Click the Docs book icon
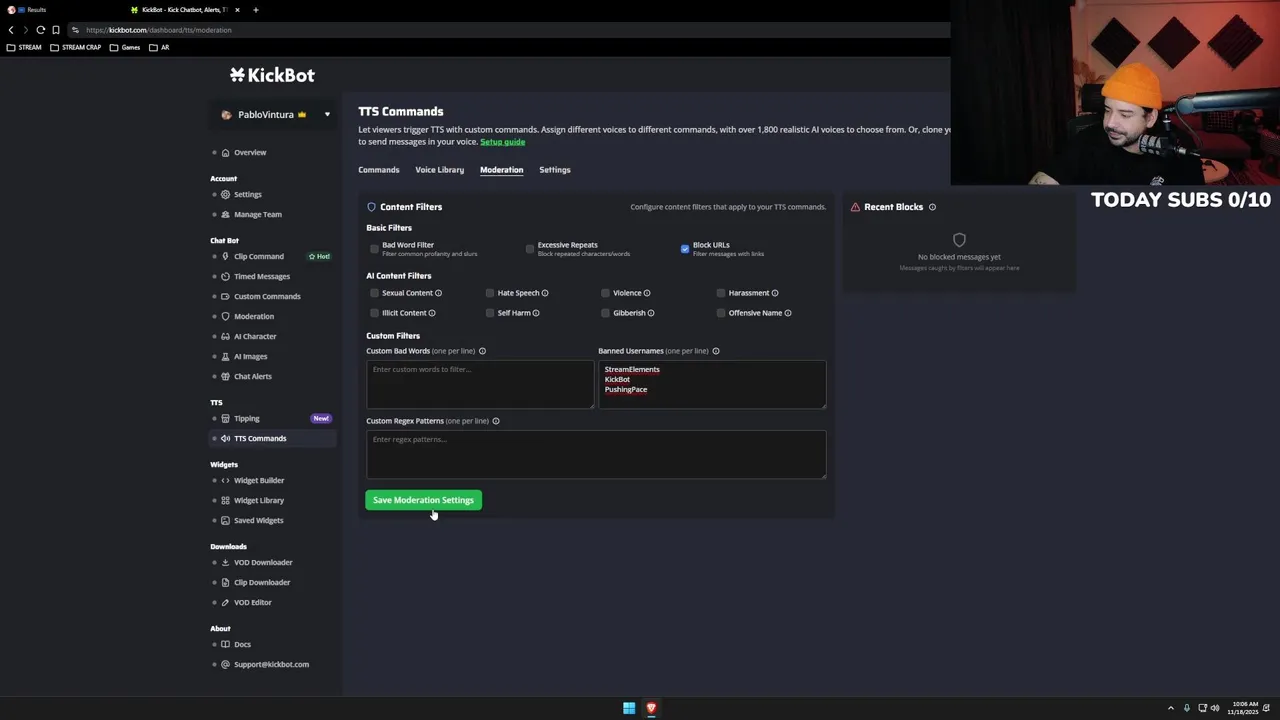The width and height of the screenshot is (1280, 720). coord(225,645)
